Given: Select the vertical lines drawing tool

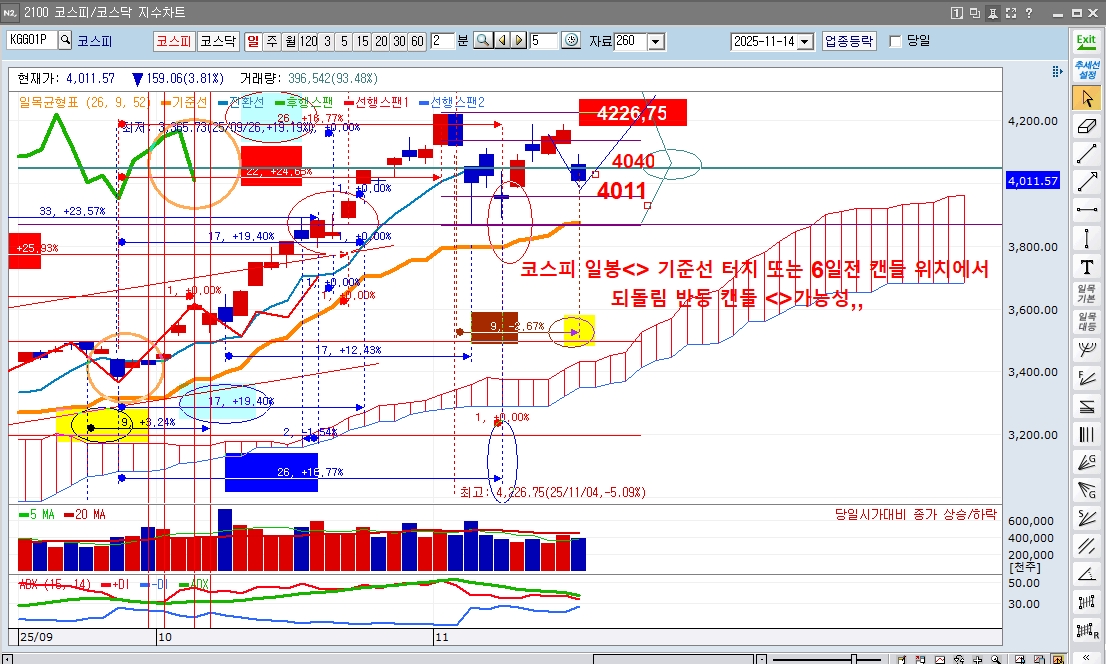Looking at the screenshot, I should coord(1086,433).
